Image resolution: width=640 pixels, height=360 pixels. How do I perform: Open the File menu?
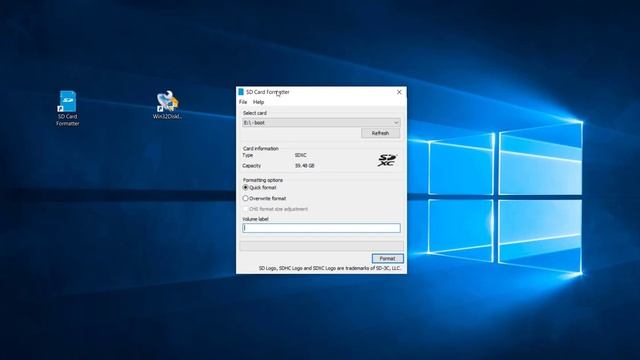pos(243,102)
